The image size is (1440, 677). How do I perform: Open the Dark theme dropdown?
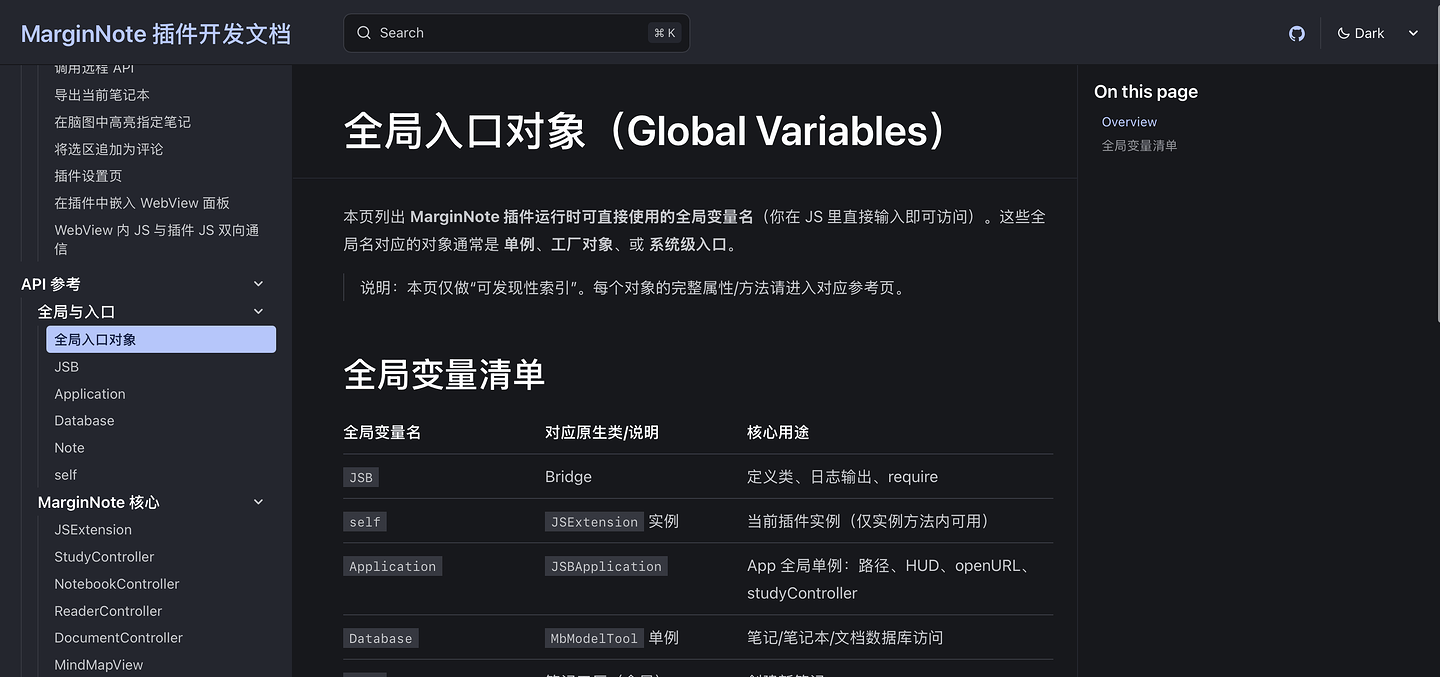click(1378, 33)
